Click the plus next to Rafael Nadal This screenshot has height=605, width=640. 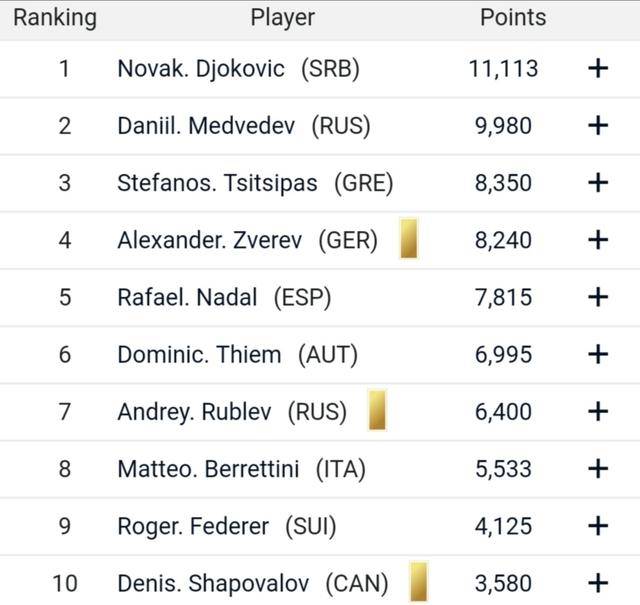[598, 297]
